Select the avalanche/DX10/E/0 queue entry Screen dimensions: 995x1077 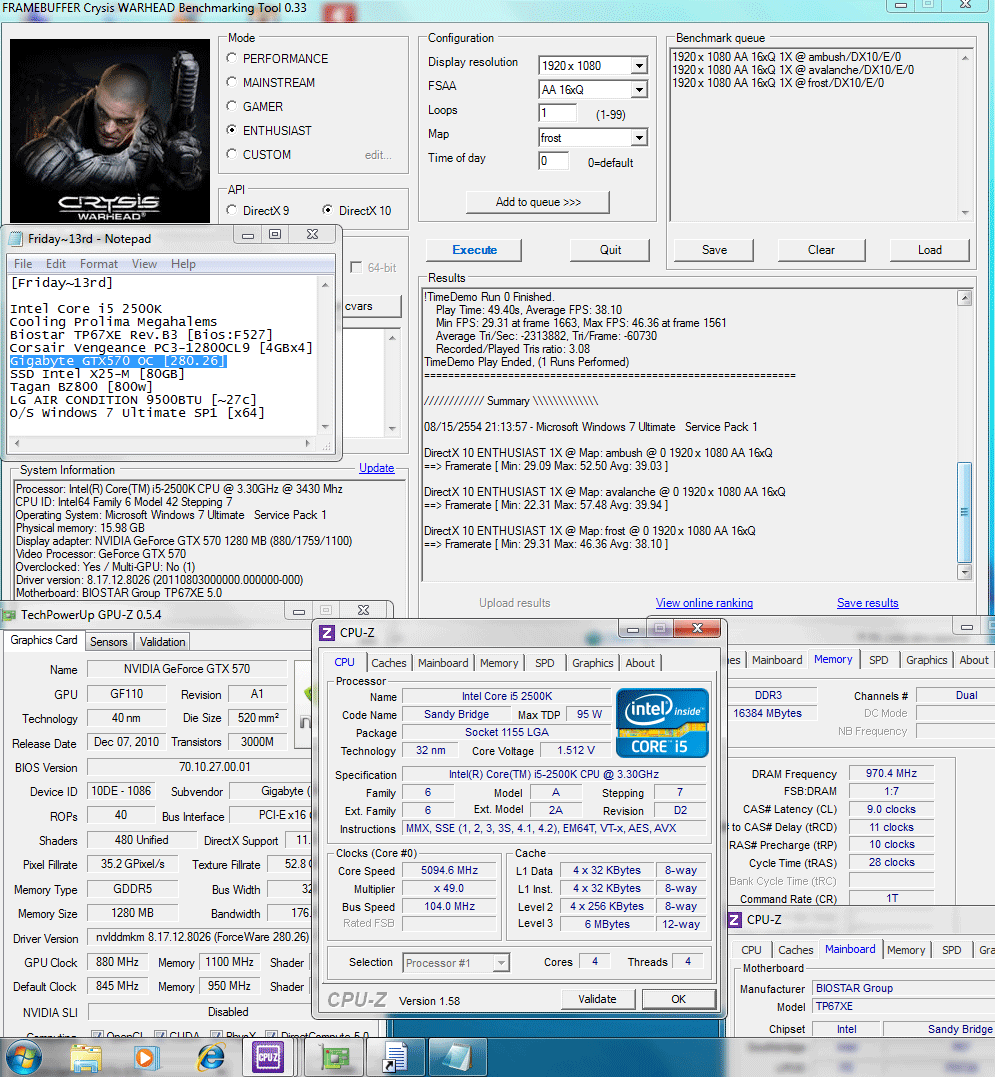[x=793, y=70]
